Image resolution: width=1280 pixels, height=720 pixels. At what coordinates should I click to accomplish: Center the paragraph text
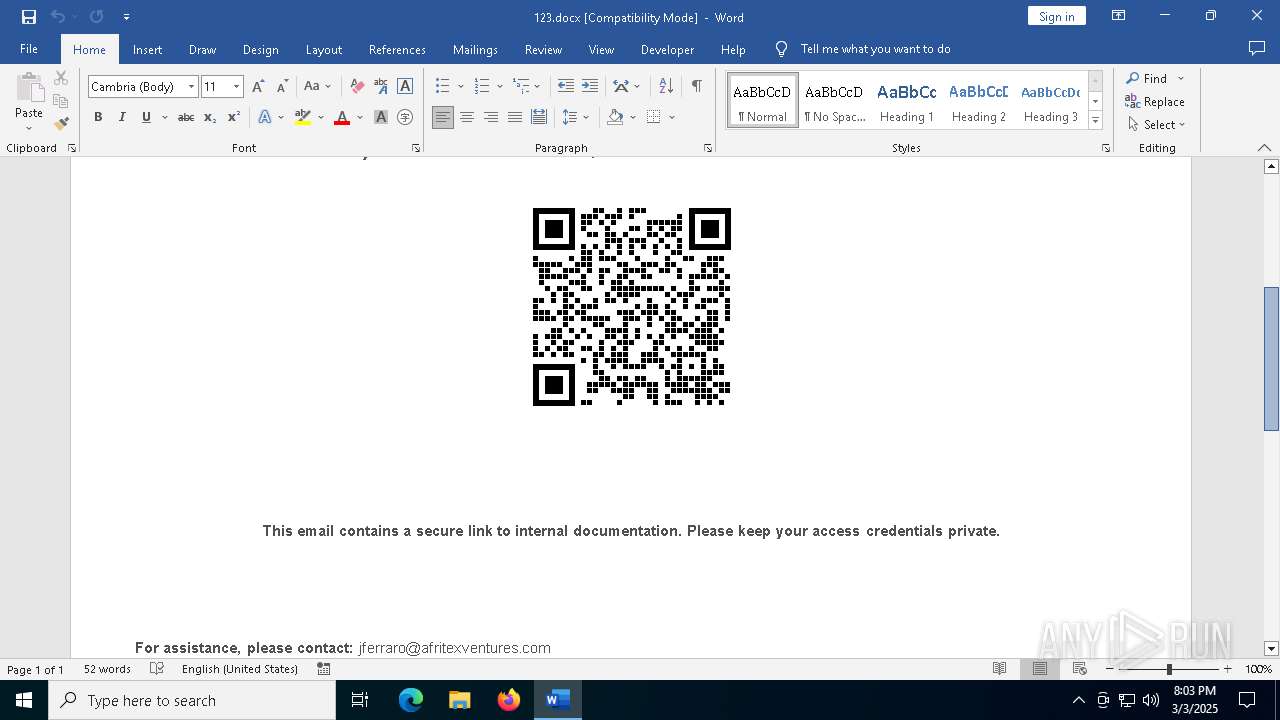(x=467, y=117)
